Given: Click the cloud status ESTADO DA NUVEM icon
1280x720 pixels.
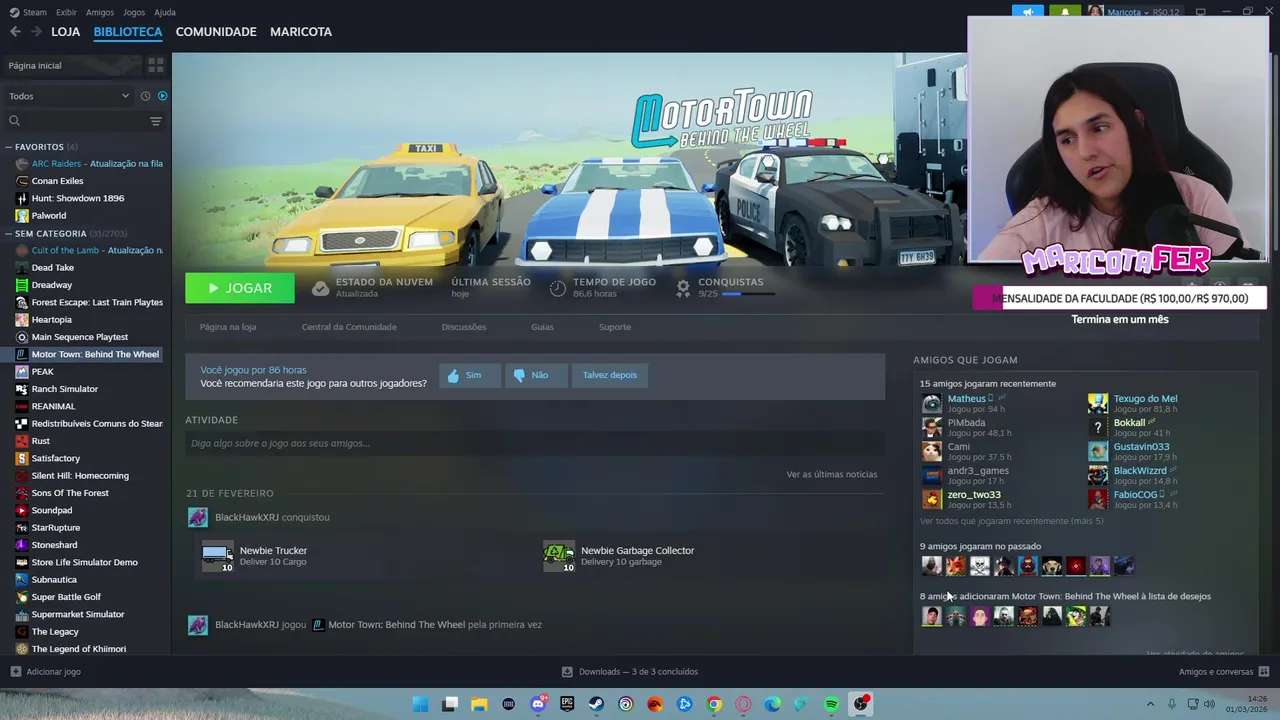Looking at the screenshot, I should [x=320, y=288].
